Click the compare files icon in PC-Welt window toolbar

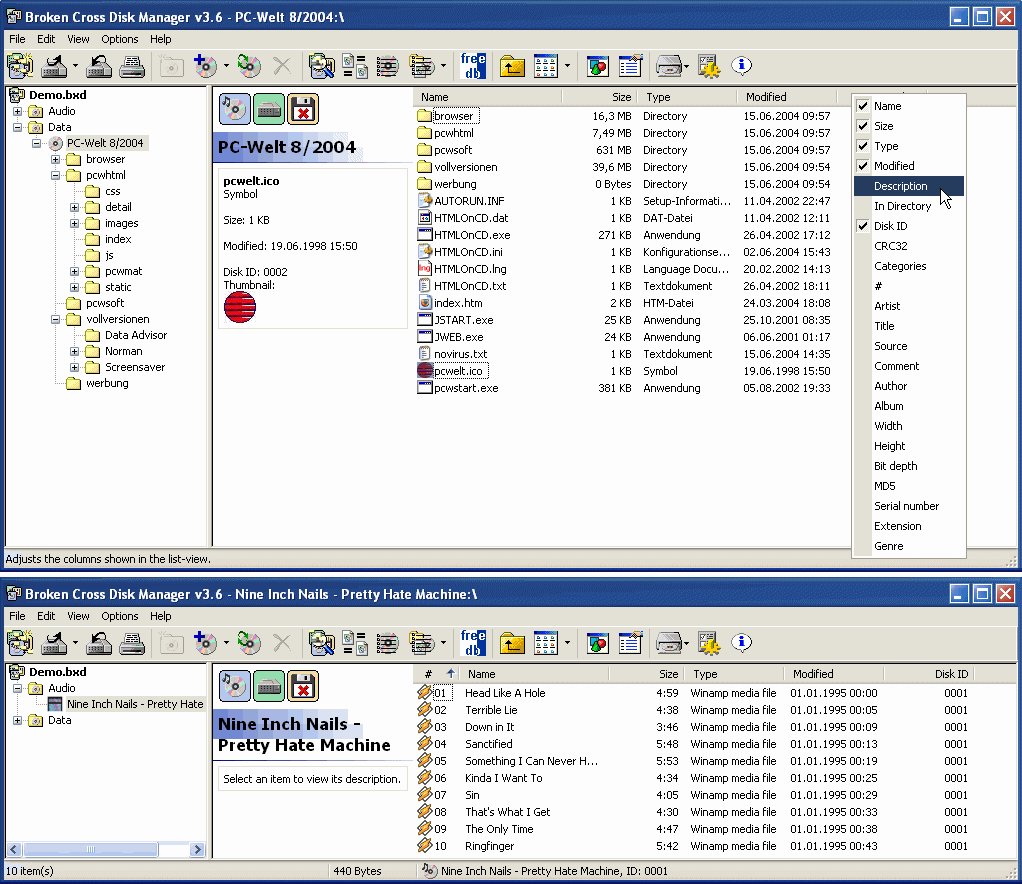pos(355,66)
